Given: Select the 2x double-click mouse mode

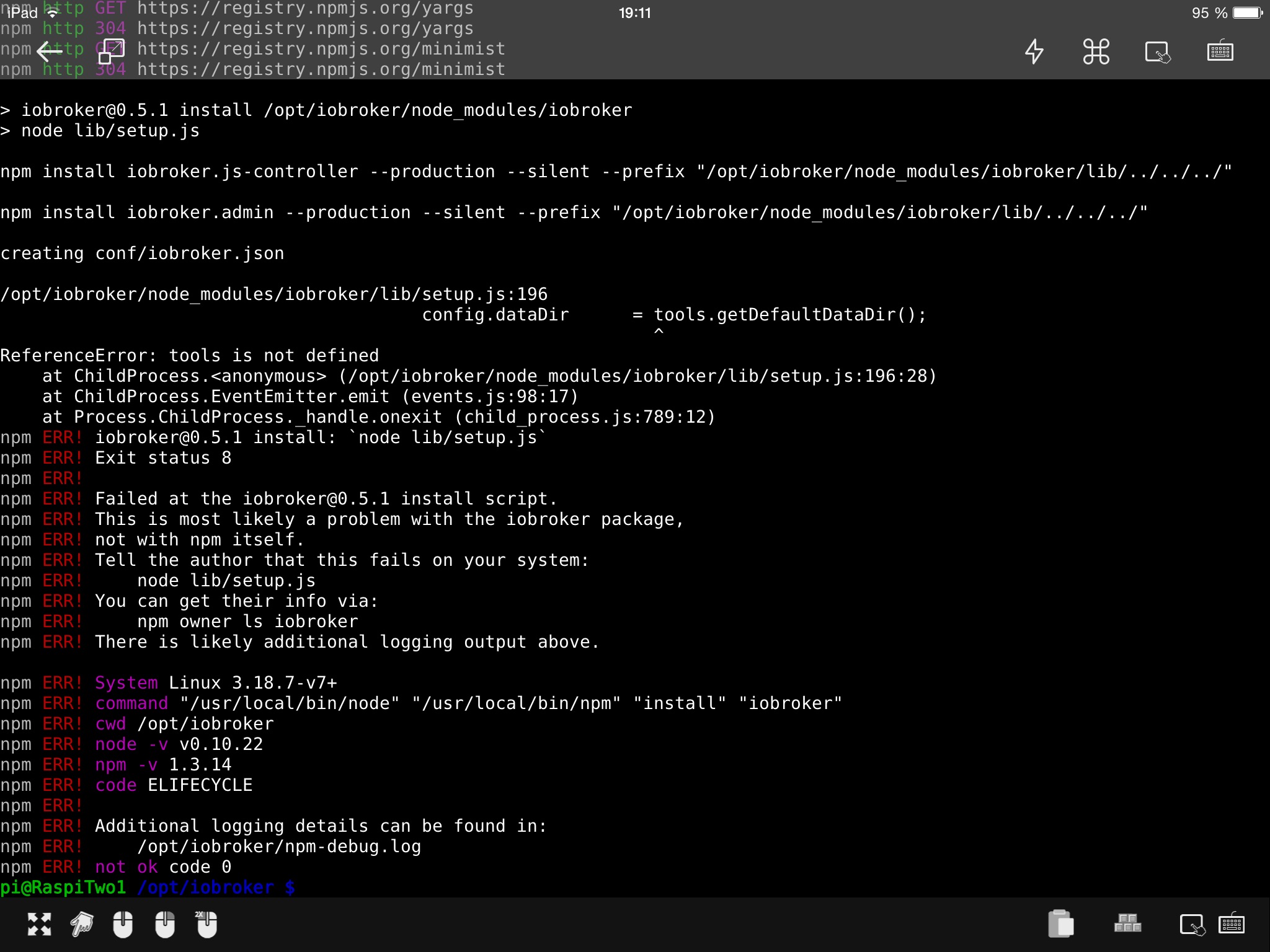Looking at the screenshot, I should [206, 924].
